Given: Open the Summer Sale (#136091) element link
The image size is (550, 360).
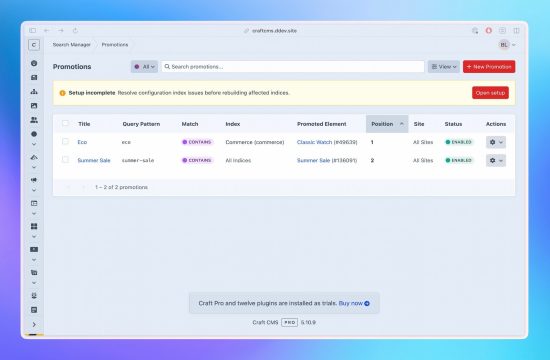Looking at the screenshot, I should click(x=327, y=160).
